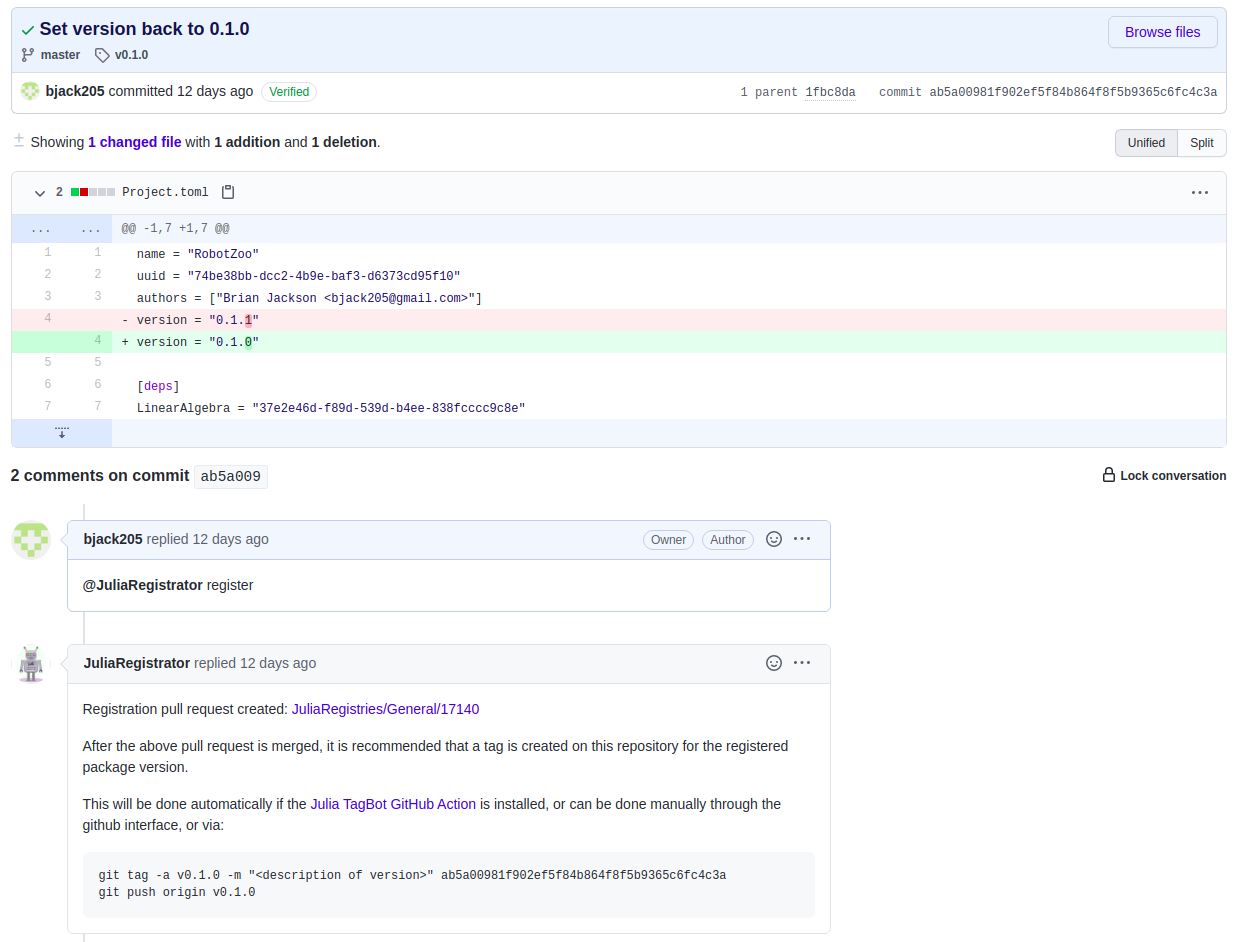The image size is (1240, 942).
Task: Open options menu on JuliaRegistrator's comment
Action: pyautogui.click(x=802, y=662)
